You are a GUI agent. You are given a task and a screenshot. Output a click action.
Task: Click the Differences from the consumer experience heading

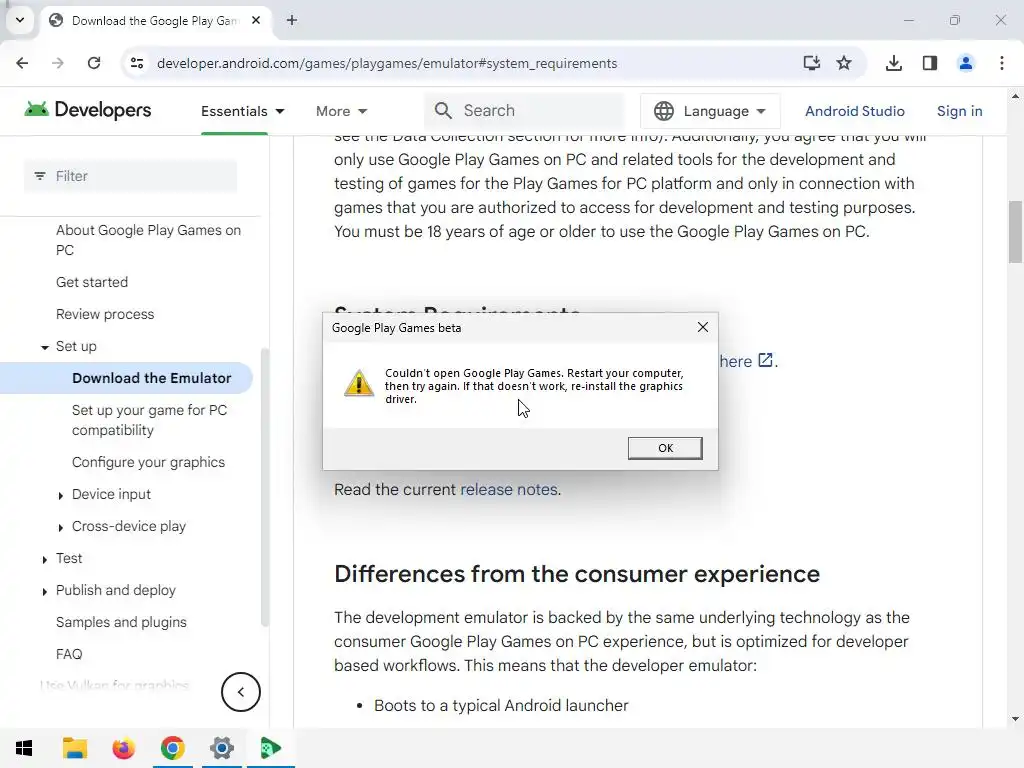tap(577, 574)
